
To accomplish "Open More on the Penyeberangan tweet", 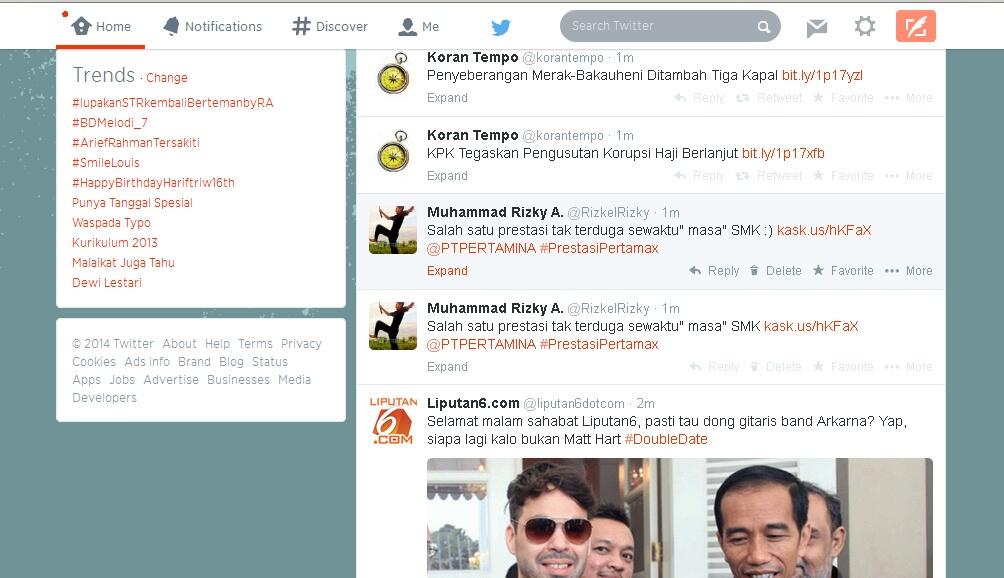I will tap(909, 97).
